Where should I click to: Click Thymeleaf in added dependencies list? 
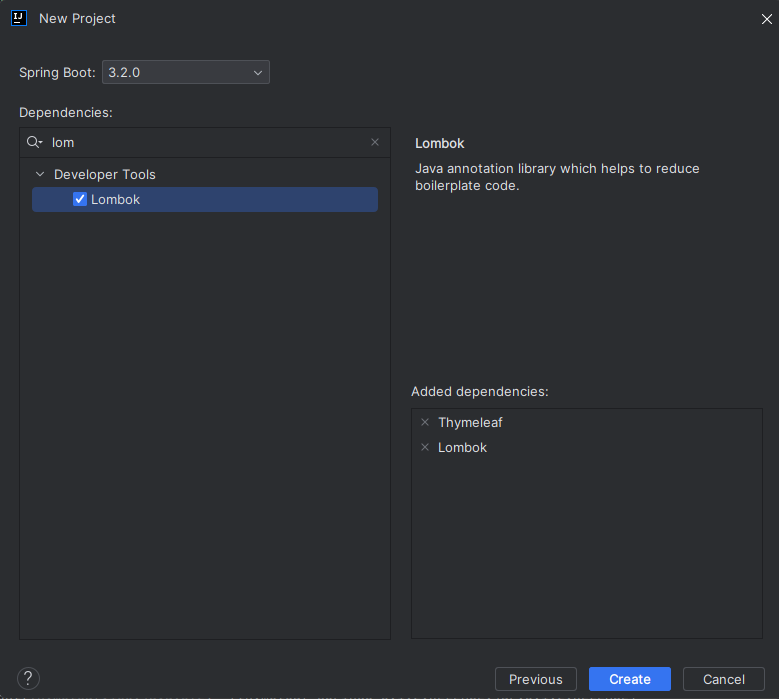[x=470, y=422]
